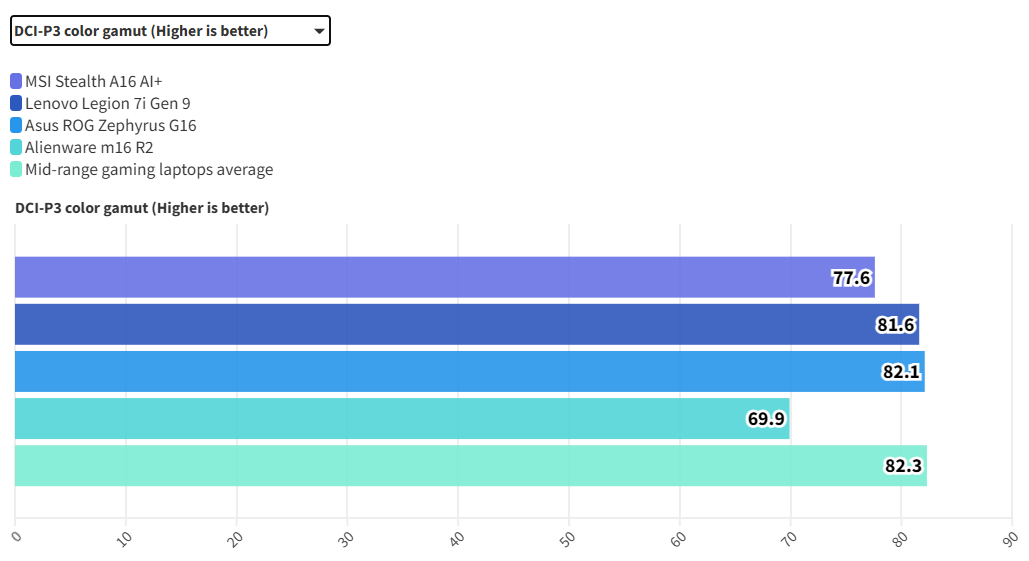
Task: Click the Alienware m16 R2 legend swatch
Action: coord(16,147)
